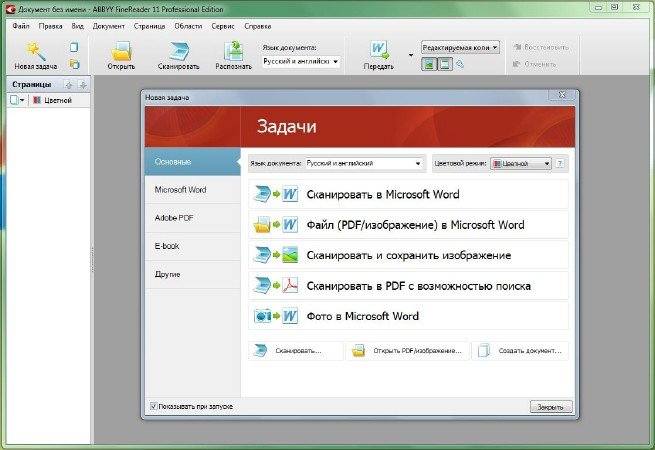This screenshot has width=655, height=450.
Task: Choose Сканировать в Microsoft Word task
Action: tap(408, 194)
